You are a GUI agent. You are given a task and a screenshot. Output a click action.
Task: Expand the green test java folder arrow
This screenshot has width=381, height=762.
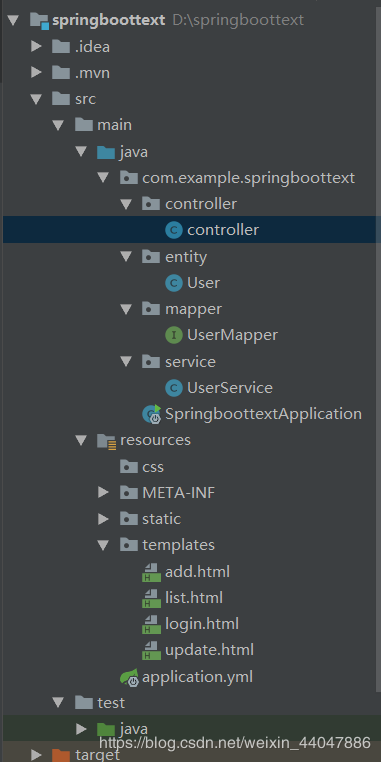pos(81,729)
